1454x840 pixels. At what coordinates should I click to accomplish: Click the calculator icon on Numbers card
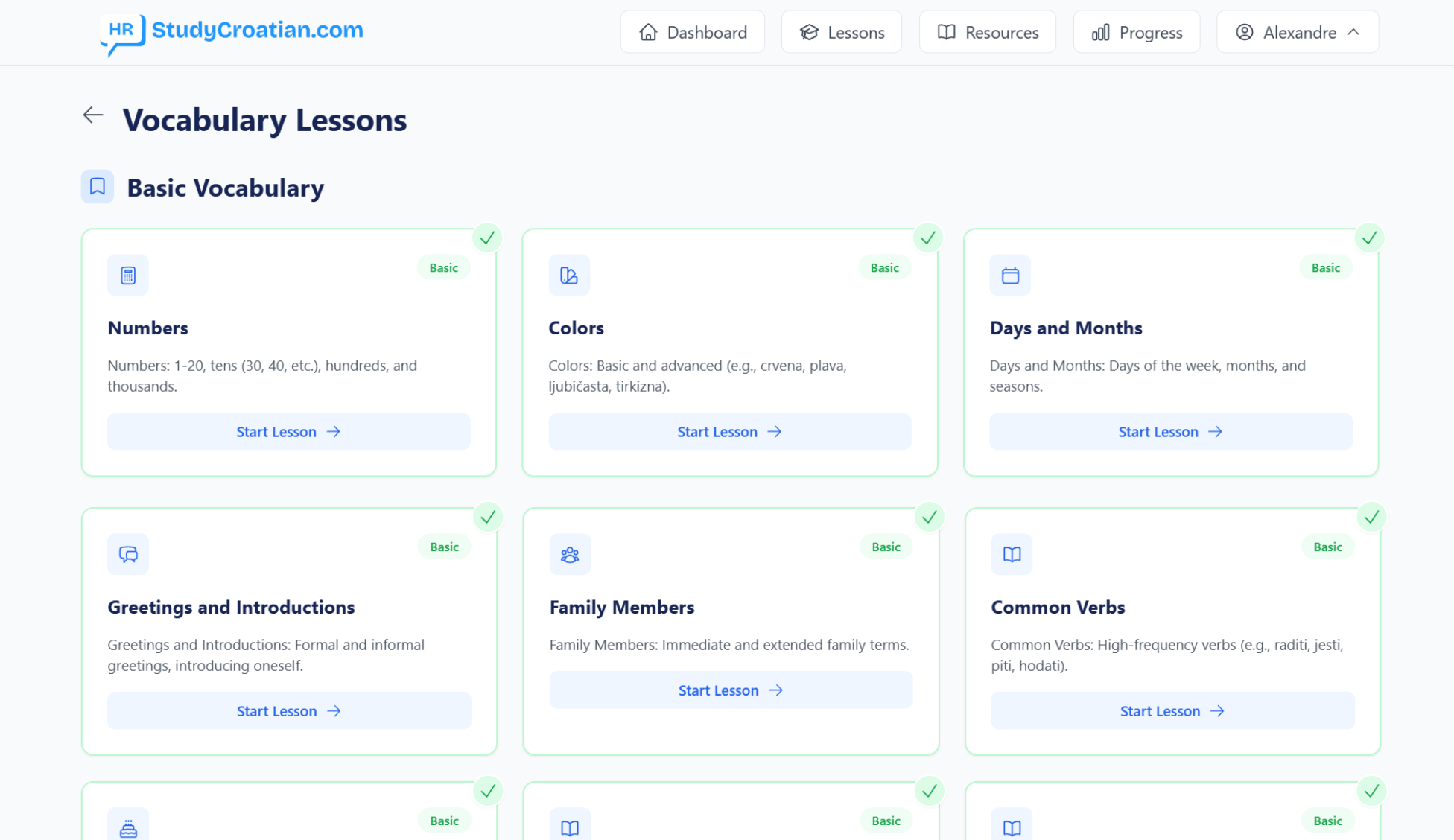[x=128, y=276]
